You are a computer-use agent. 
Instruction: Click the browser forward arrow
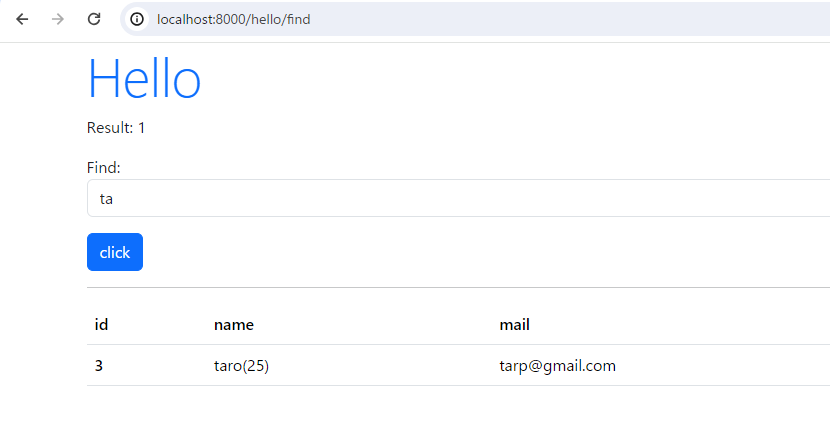[x=58, y=20]
